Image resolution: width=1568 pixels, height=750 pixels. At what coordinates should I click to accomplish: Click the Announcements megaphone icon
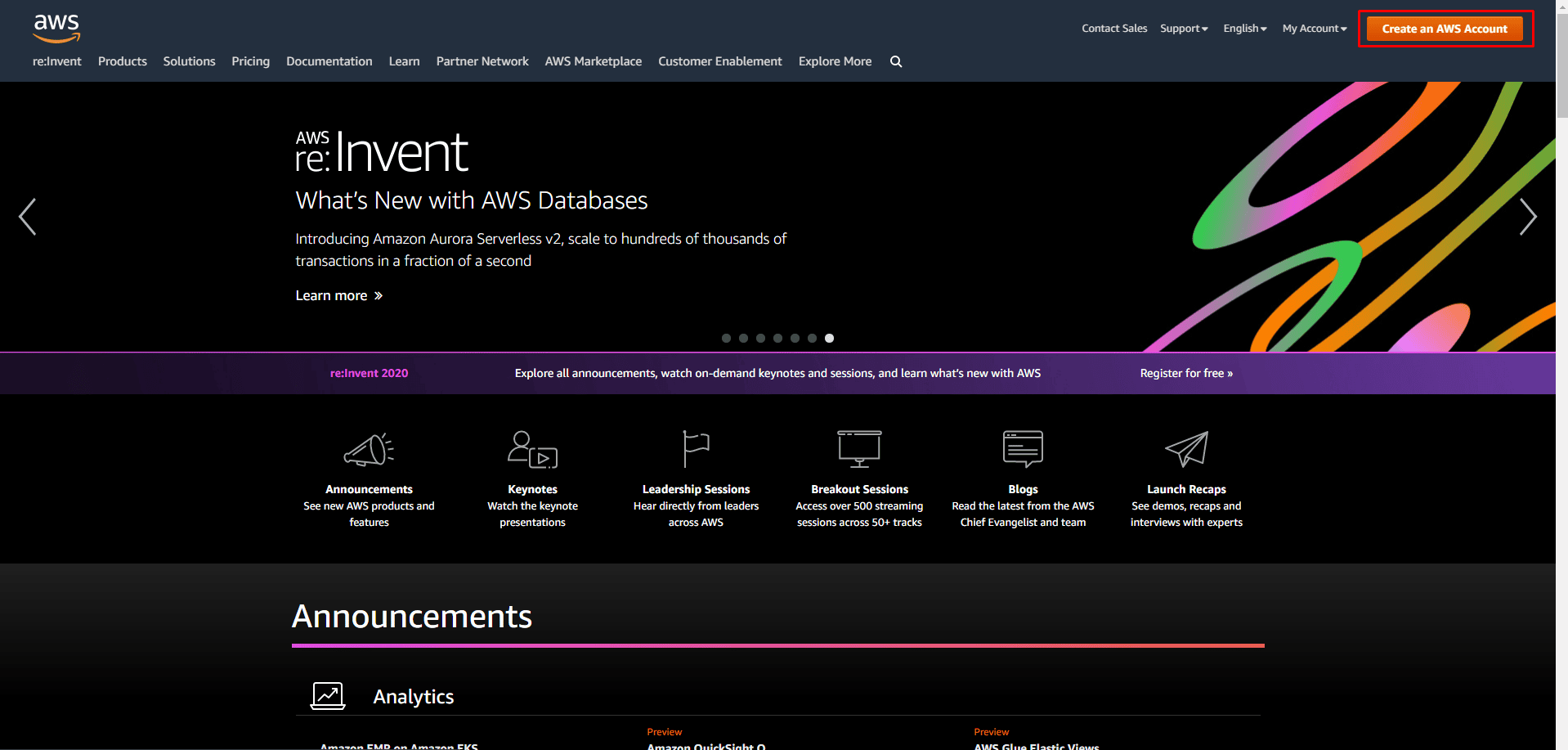click(369, 449)
